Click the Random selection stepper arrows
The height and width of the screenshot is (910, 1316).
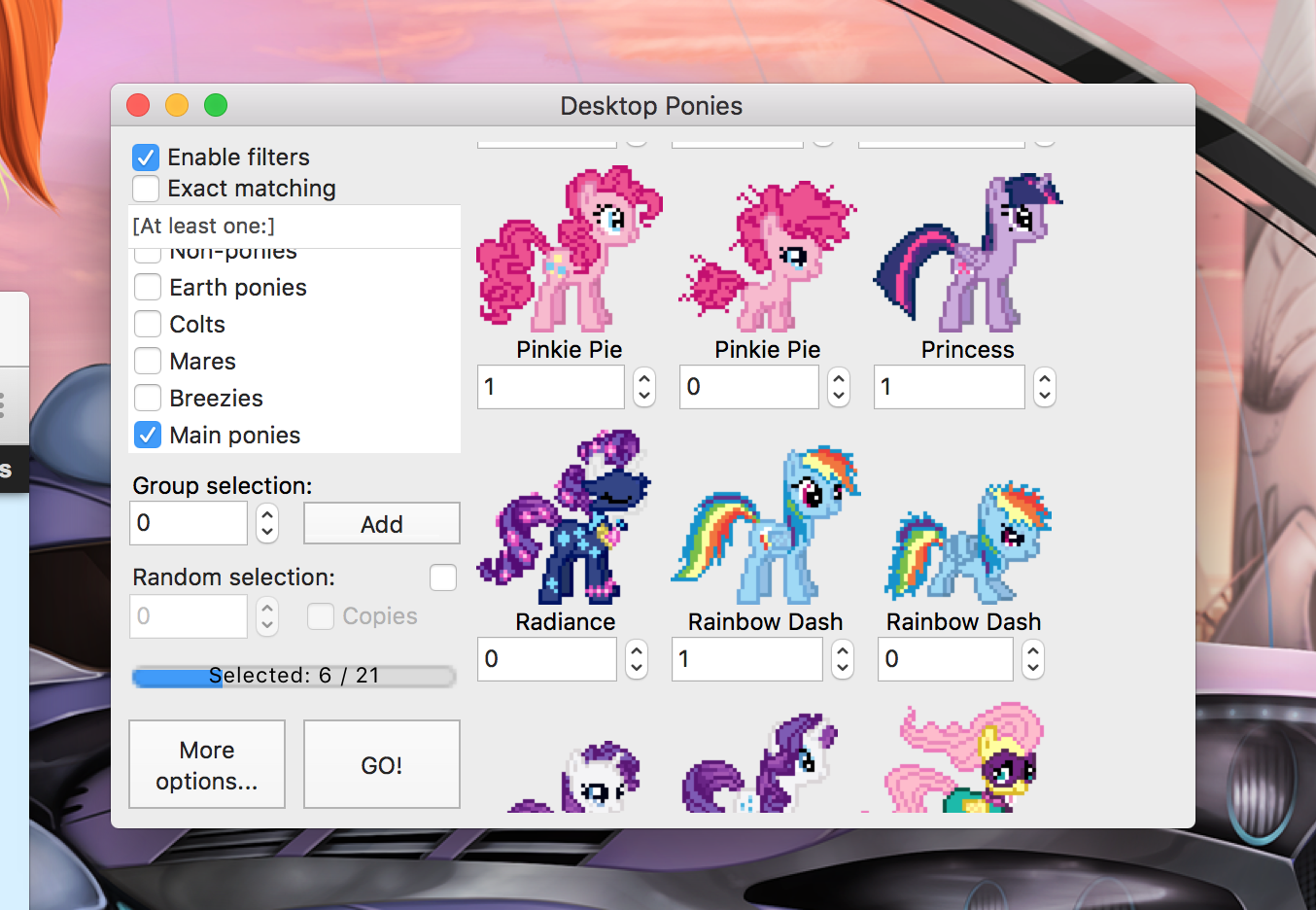tap(267, 616)
